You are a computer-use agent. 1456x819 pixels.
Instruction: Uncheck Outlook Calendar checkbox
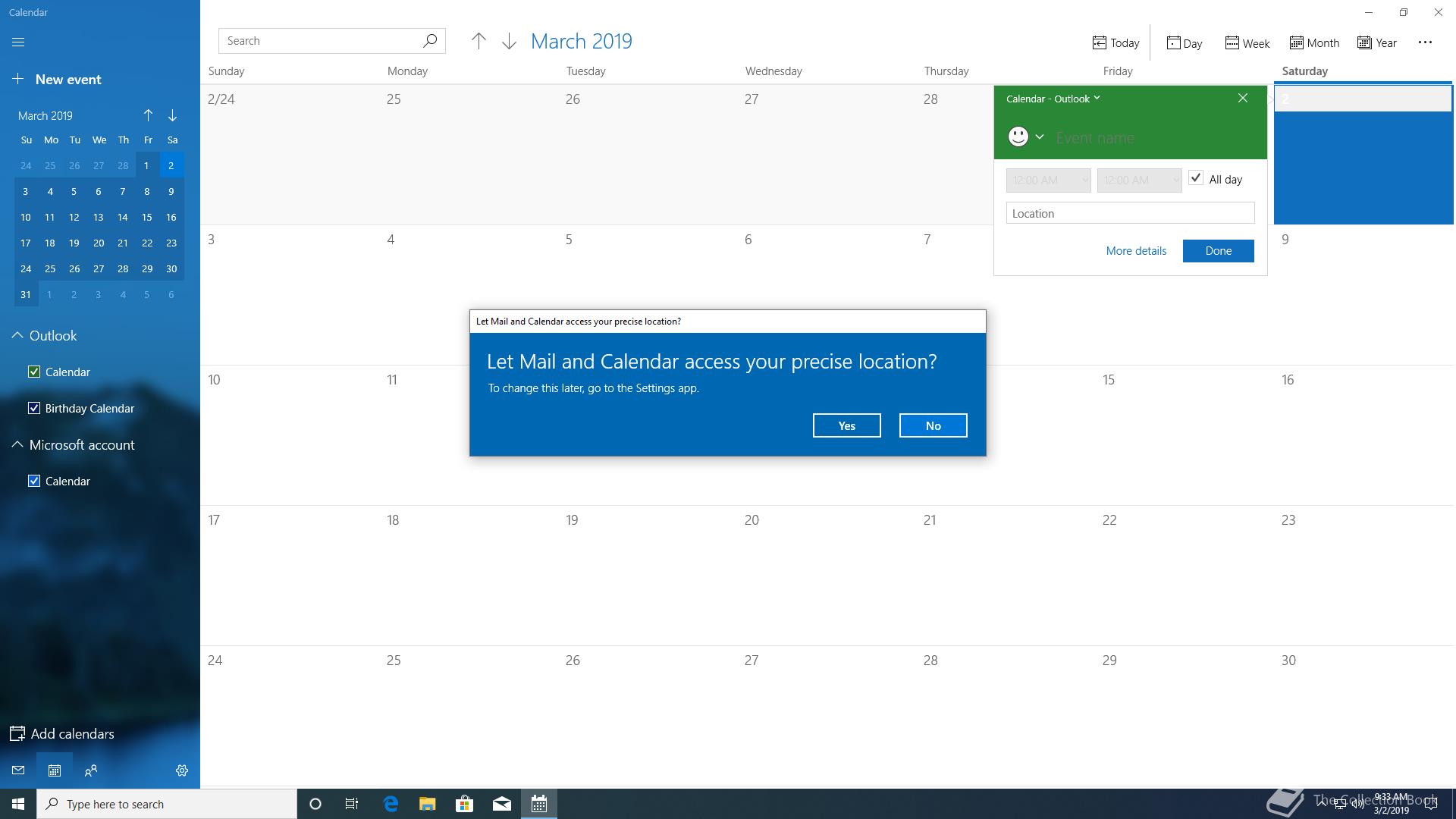(34, 372)
